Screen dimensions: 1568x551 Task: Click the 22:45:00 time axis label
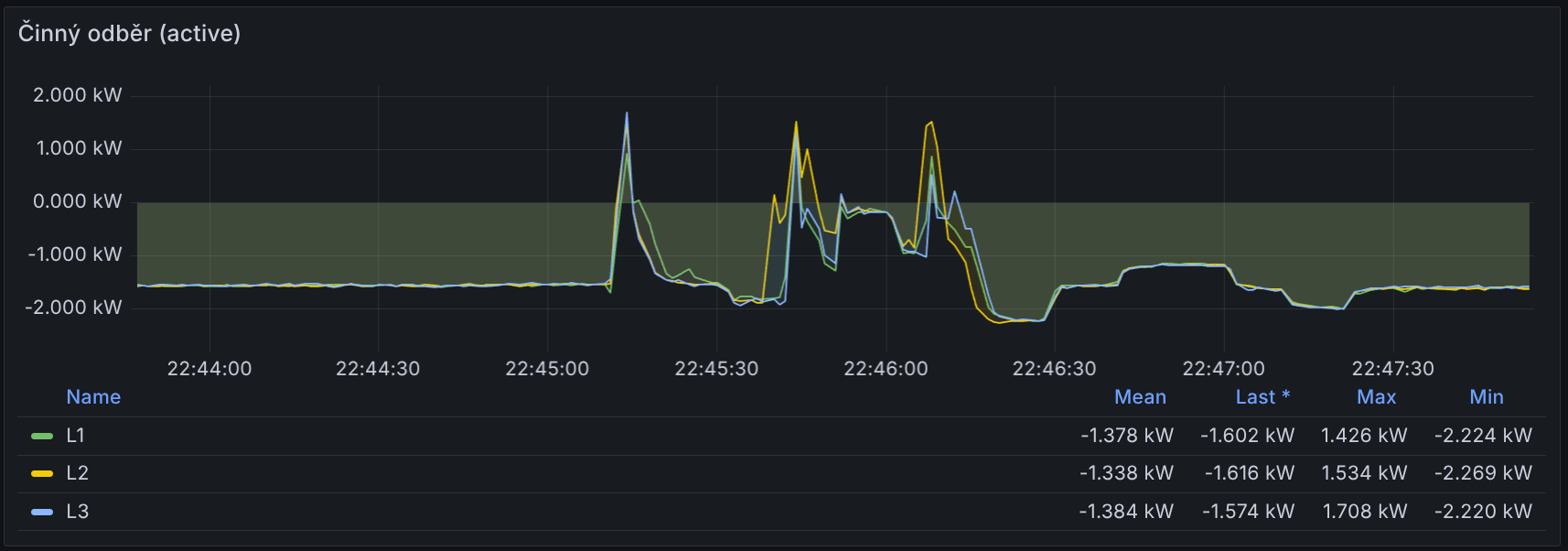click(547, 369)
